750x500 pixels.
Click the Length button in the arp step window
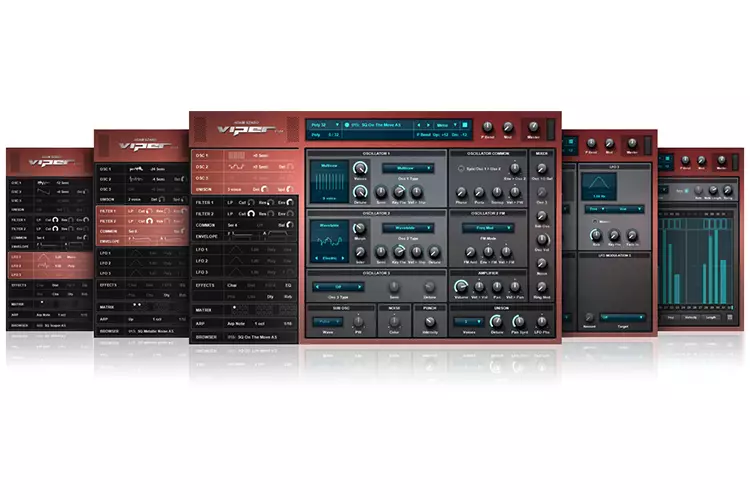tap(711, 318)
